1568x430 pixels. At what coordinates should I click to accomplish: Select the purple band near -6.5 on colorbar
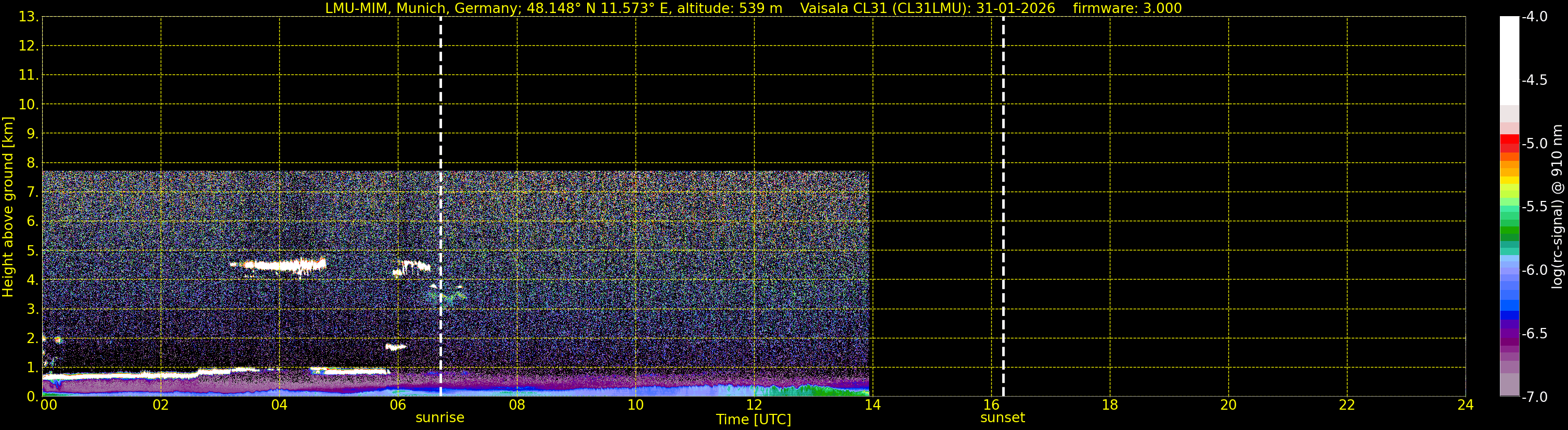tap(1509, 334)
